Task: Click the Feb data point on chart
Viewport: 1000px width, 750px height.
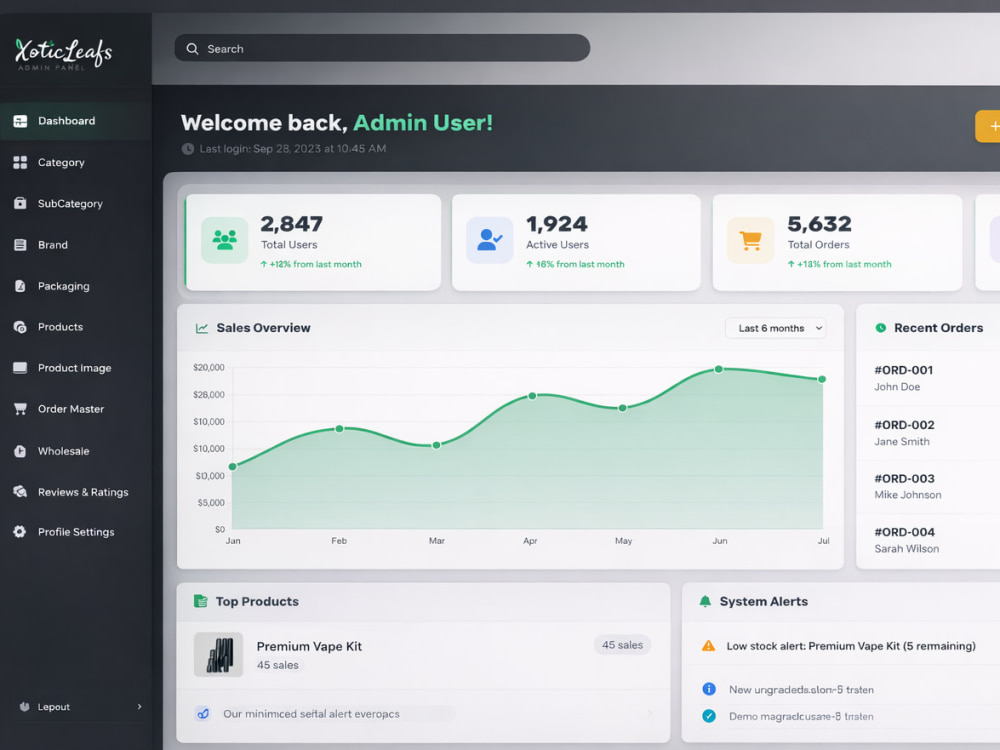Action: [x=339, y=429]
